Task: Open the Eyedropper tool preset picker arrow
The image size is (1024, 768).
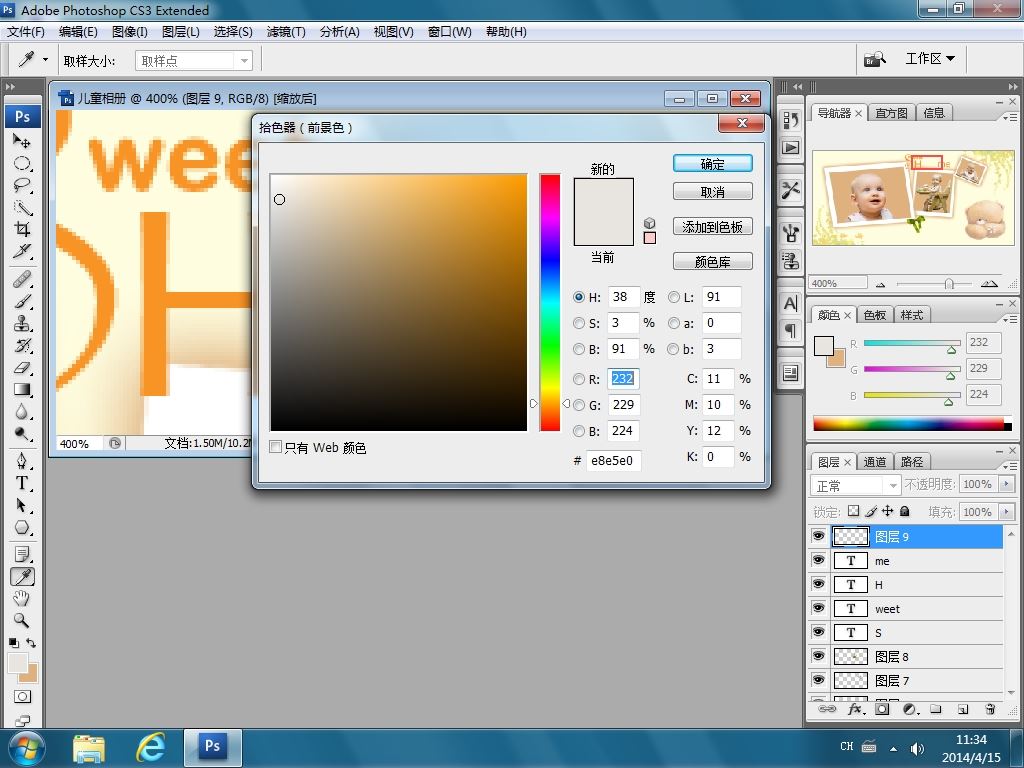Action: [45, 59]
